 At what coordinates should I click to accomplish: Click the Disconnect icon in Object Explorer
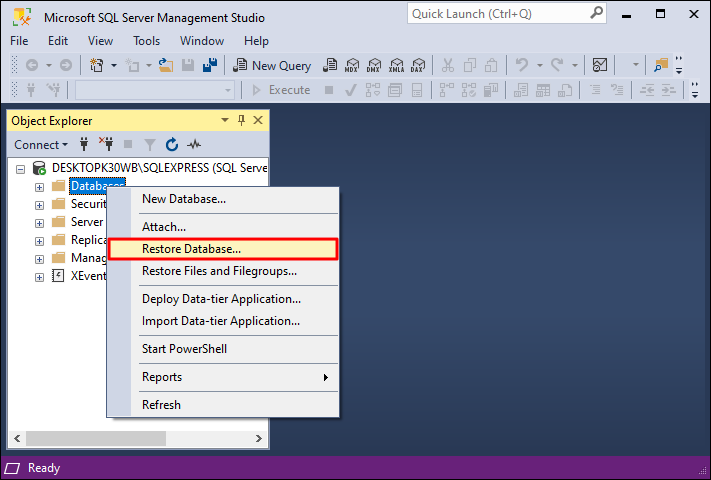point(106,144)
